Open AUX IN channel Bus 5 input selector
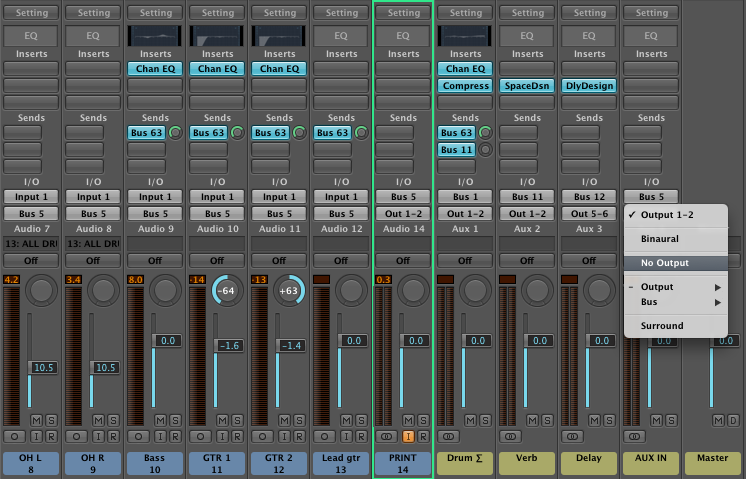 [651, 197]
